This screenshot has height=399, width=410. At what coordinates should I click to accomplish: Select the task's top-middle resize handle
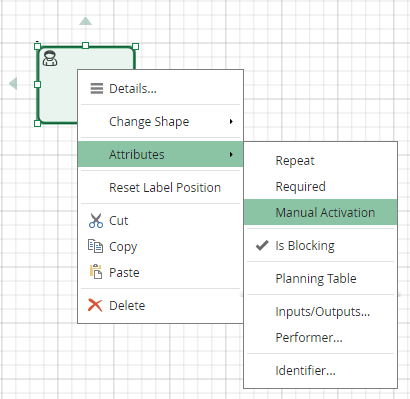pos(85,45)
